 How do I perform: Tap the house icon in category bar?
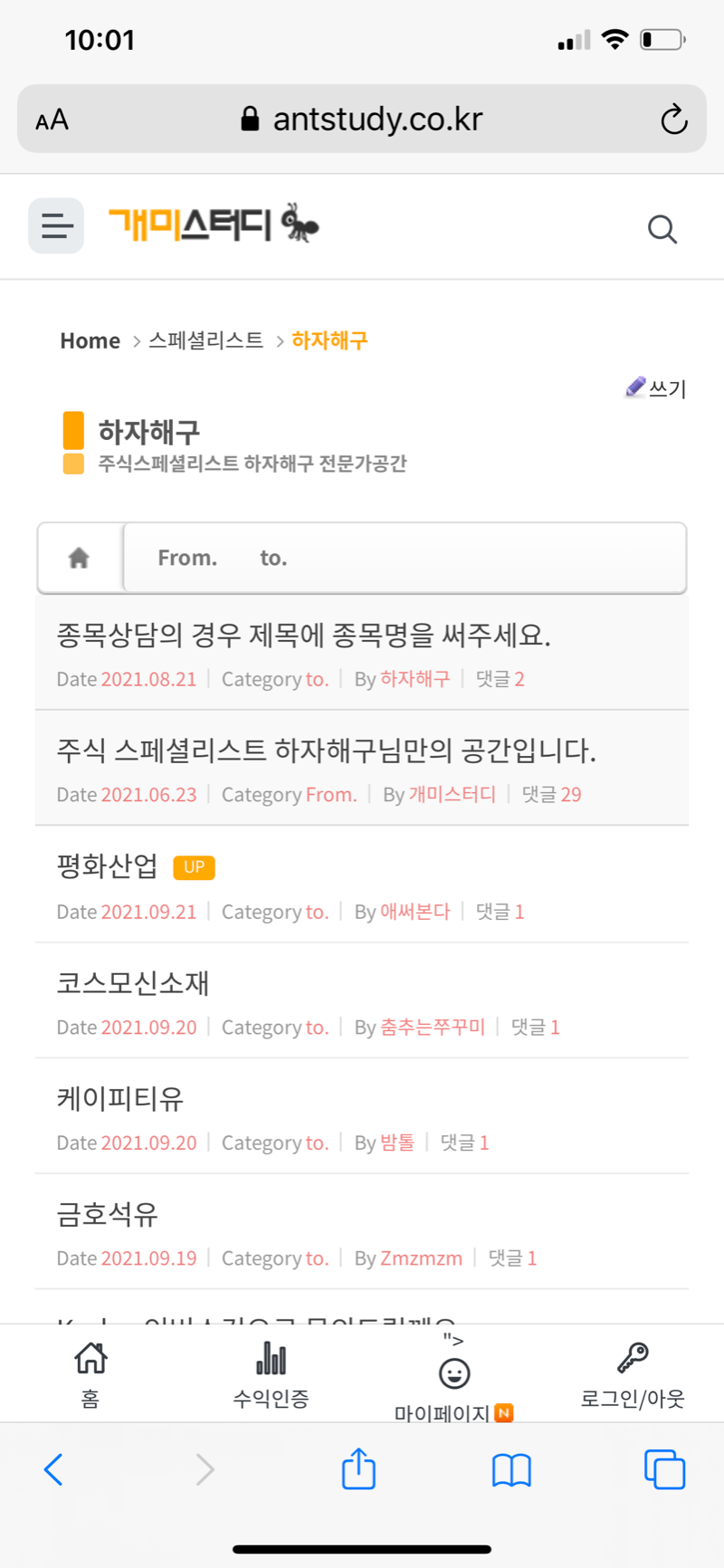(x=80, y=558)
